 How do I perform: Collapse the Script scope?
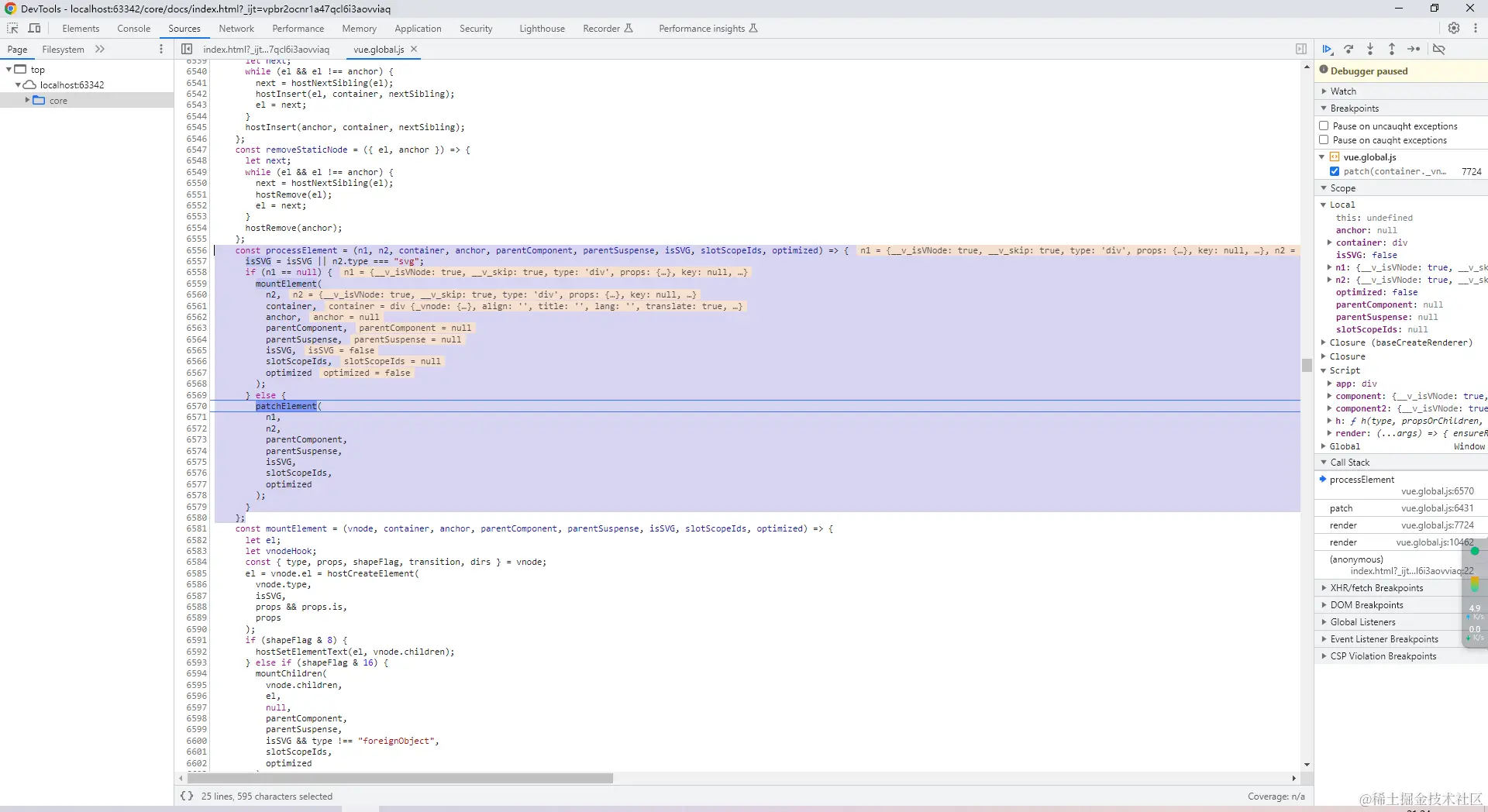point(1324,370)
